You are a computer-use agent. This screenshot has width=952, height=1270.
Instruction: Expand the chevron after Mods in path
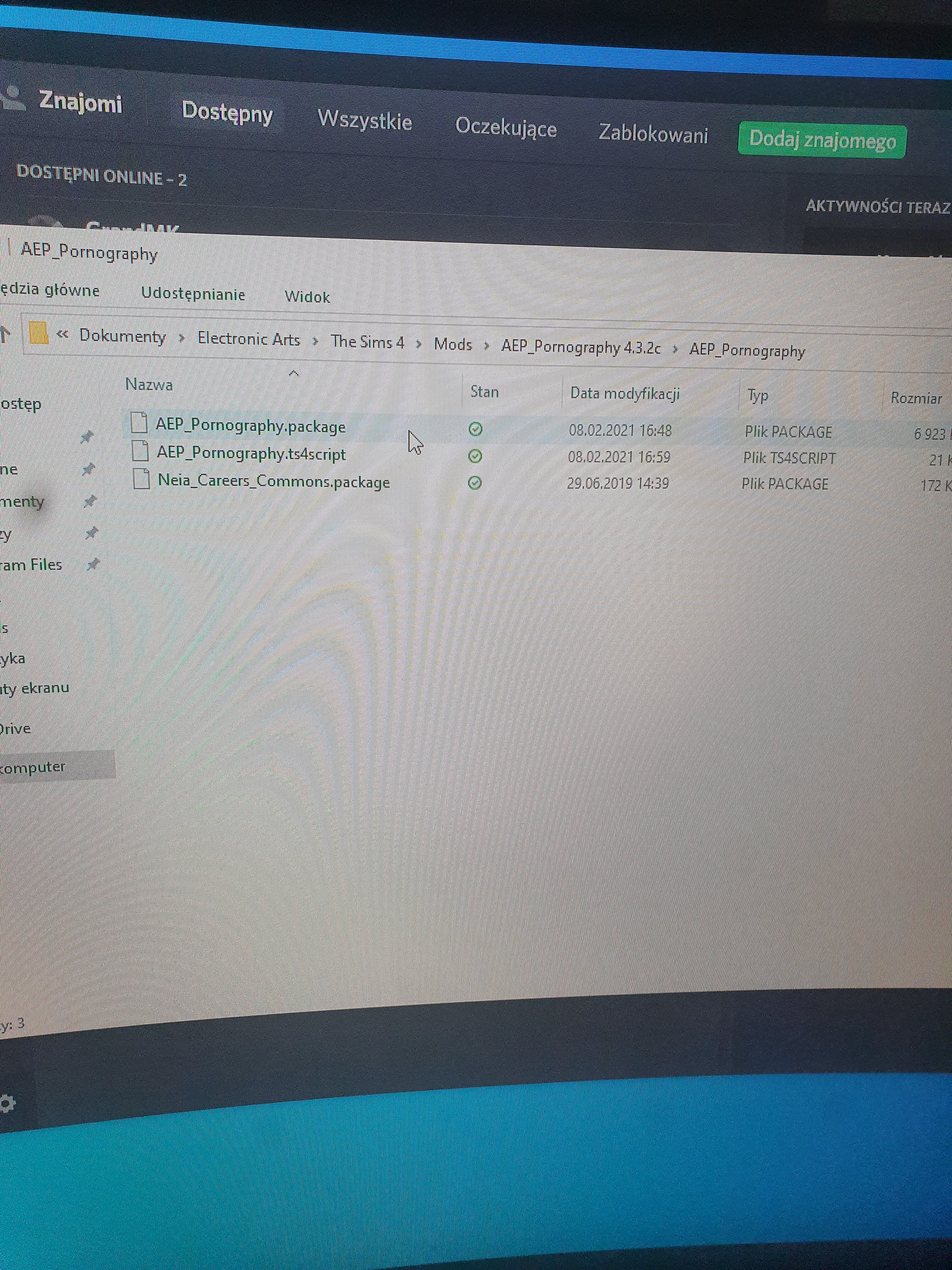pyautogui.click(x=487, y=346)
